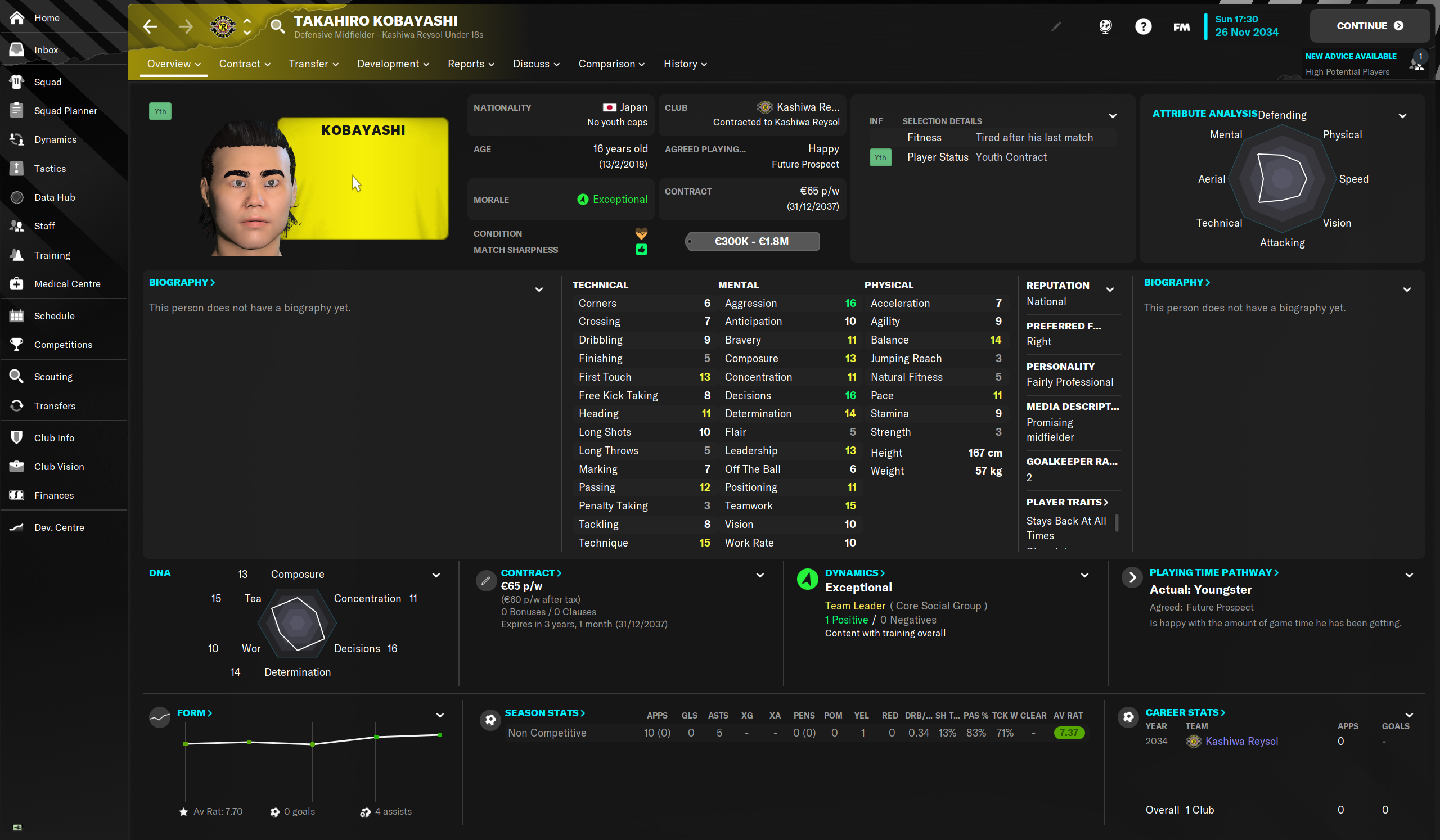
Task: Click the Playing Time Pathway arrow icon
Action: coord(1132,577)
